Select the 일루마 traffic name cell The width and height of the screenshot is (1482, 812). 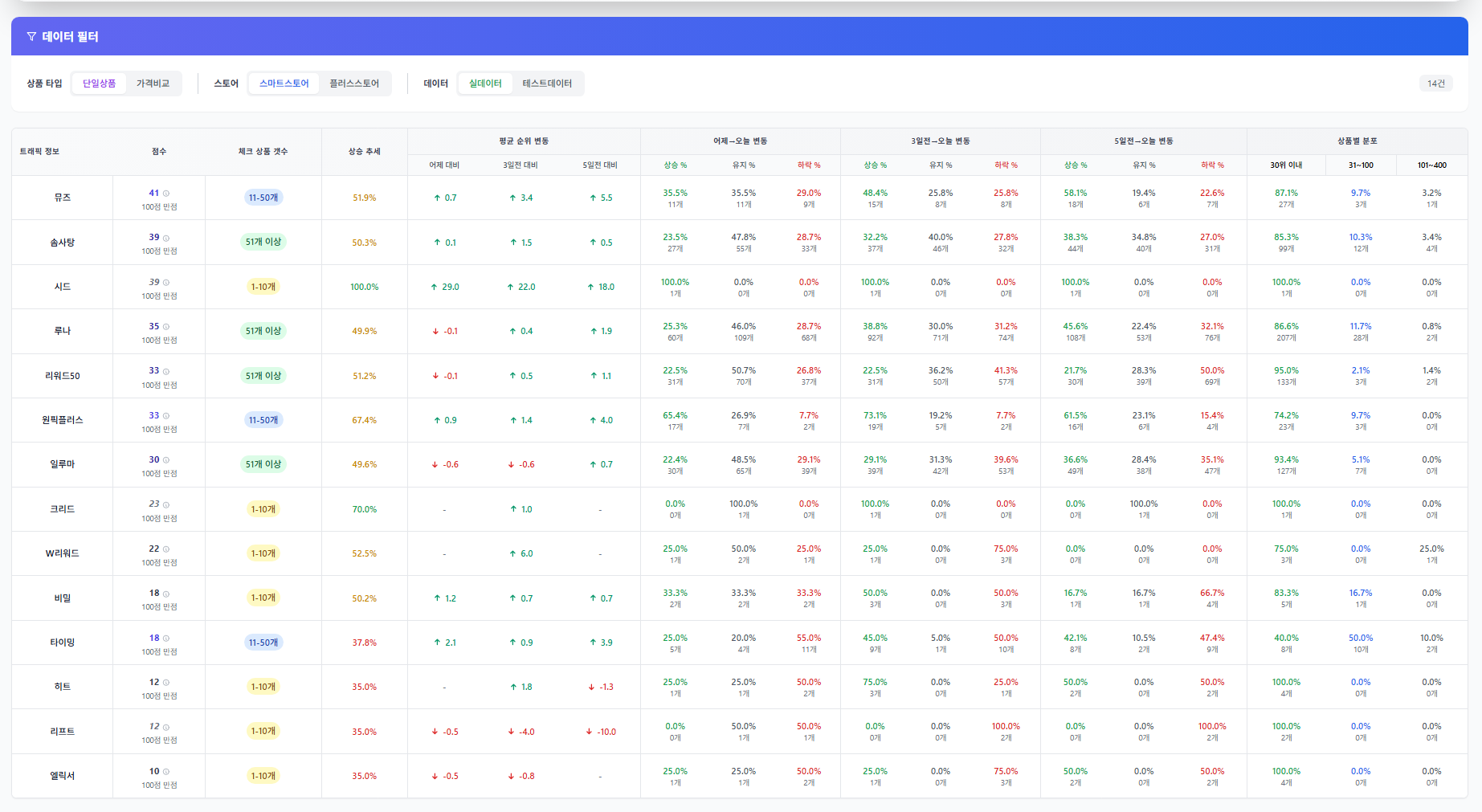[63, 464]
